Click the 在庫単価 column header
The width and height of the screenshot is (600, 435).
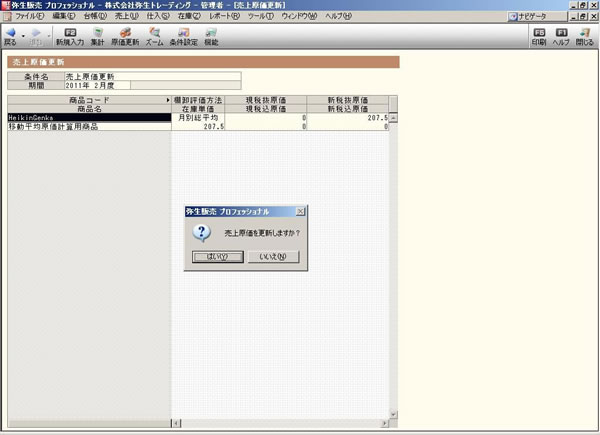198,109
